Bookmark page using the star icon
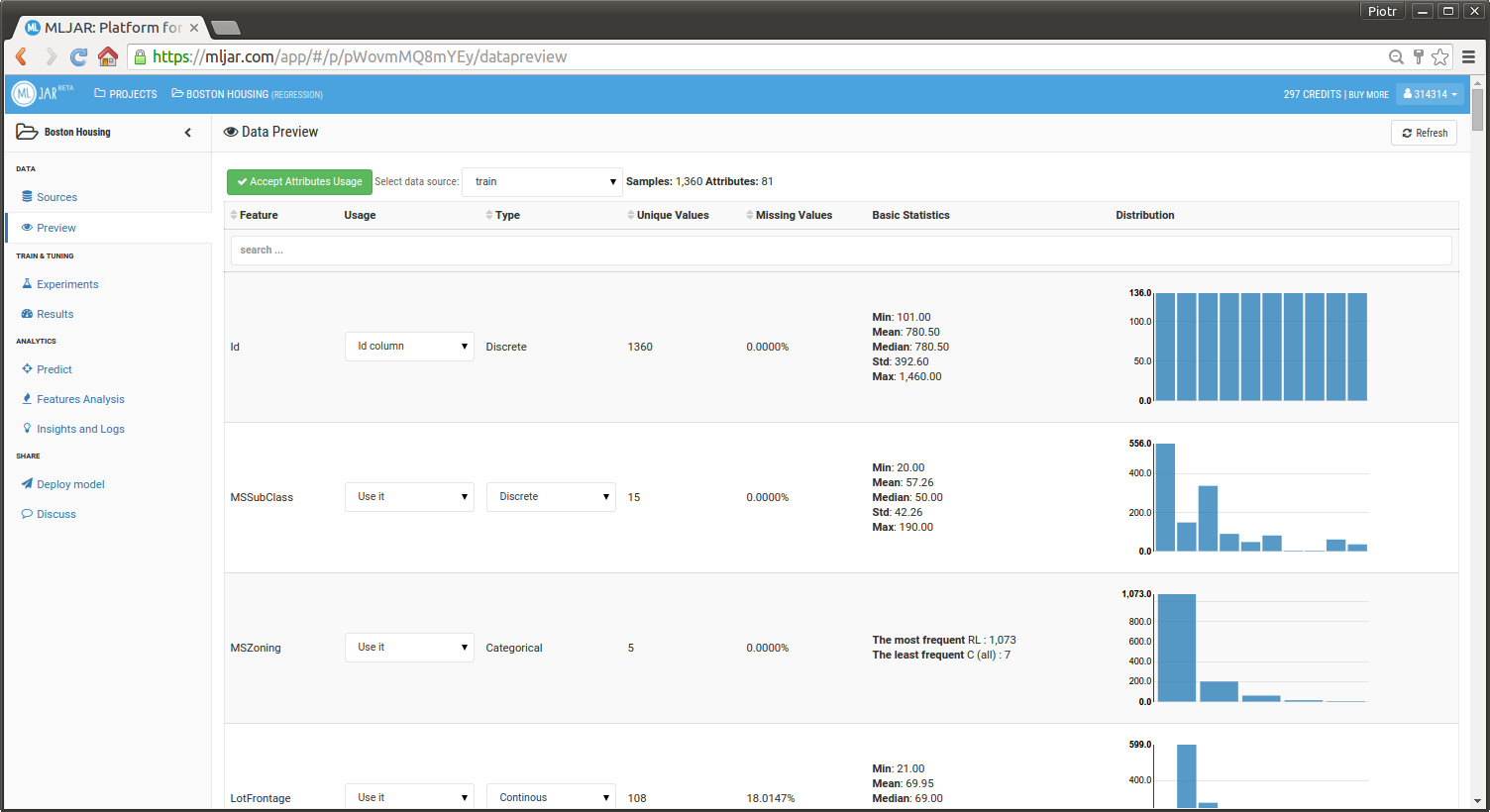Image resolution: width=1490 pixels, height=812 pixels. coord(1440,56)
